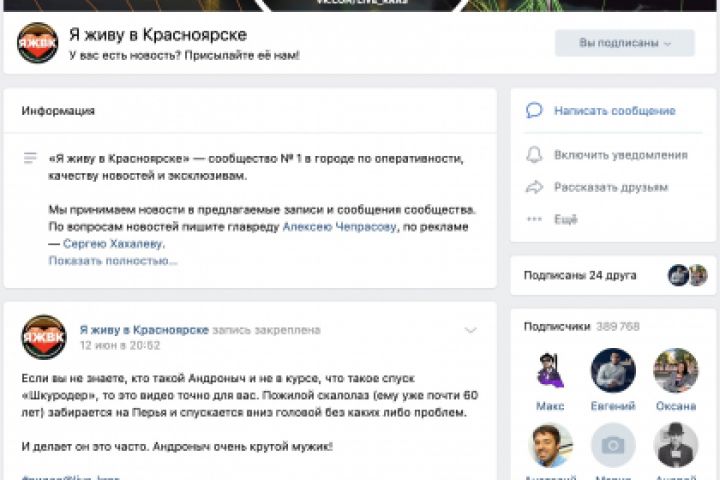Click the name Оксана under avatar
This screenshot has width=720, height=480.
click(676, 406)
